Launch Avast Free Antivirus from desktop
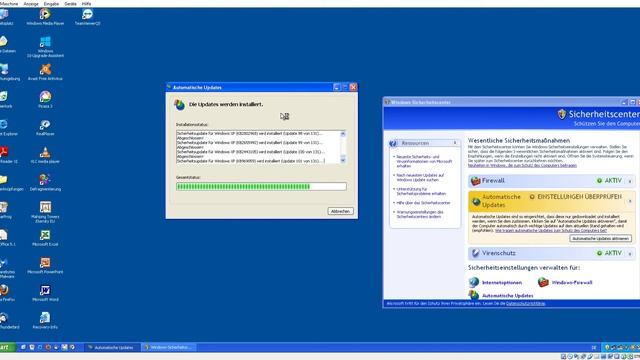 point(45,72)
